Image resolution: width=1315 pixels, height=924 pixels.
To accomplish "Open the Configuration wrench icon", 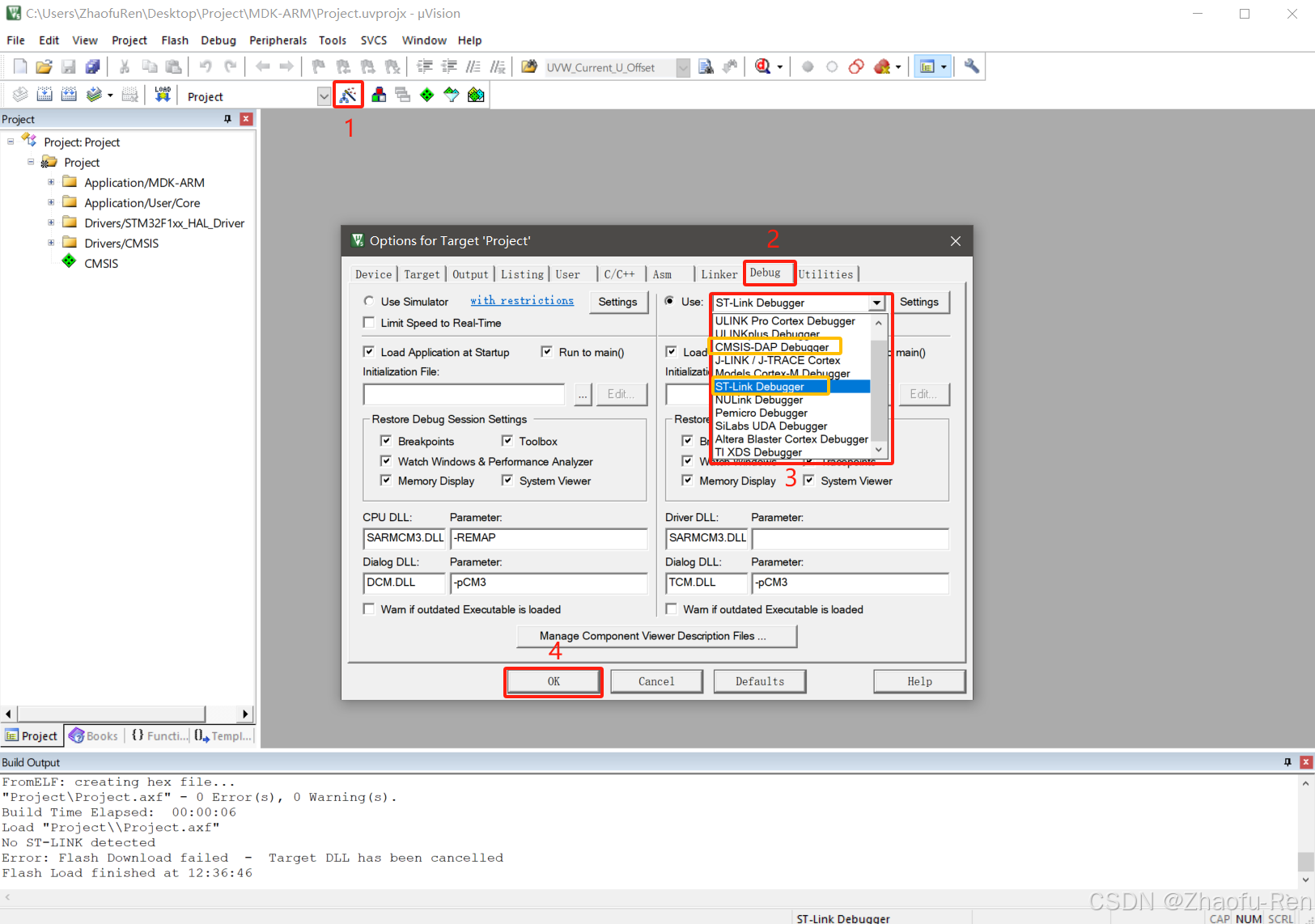I will (972, 67).
